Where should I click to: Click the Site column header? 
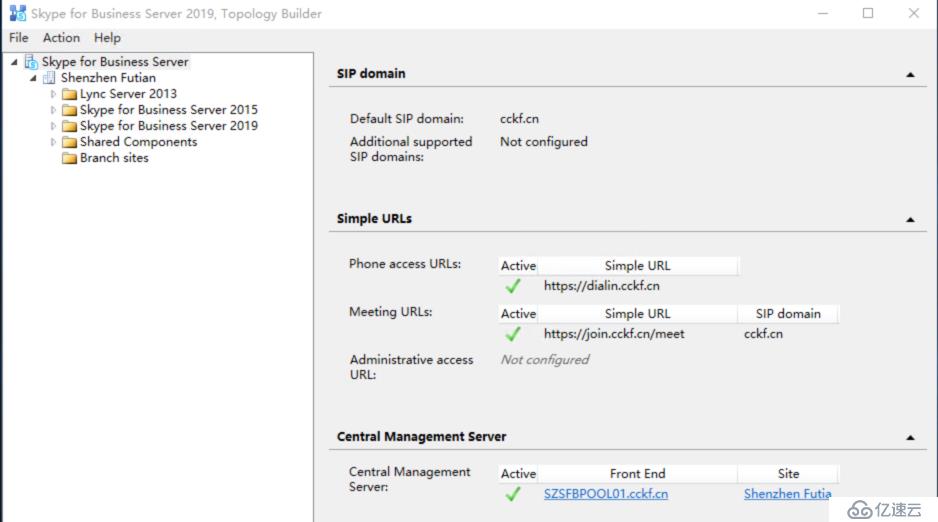788,474
